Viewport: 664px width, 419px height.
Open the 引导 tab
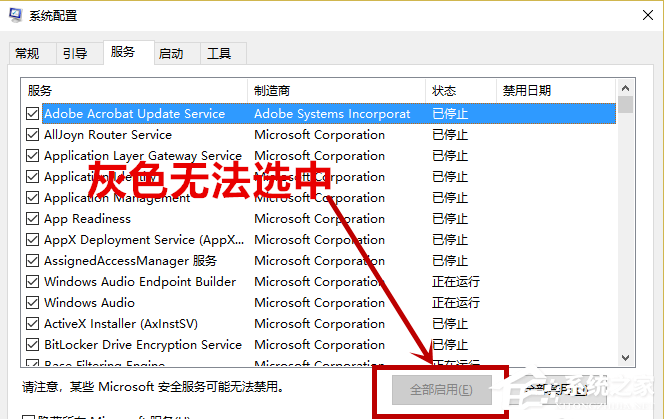click(x=74, y=53)
